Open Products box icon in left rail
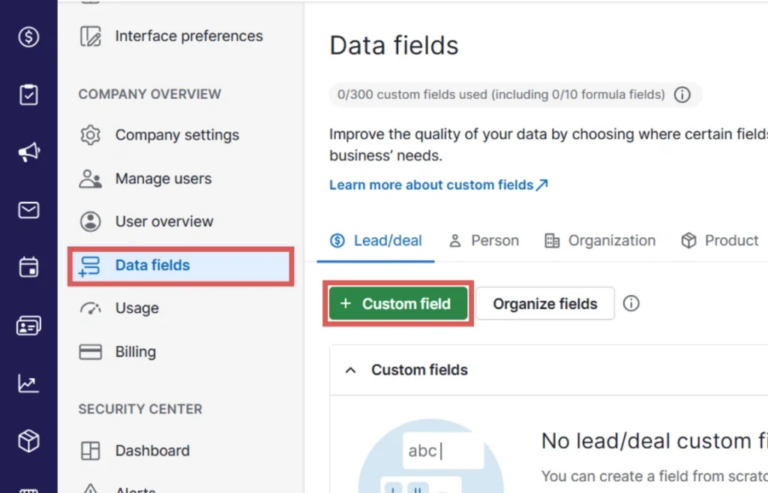 click(28, 441)
